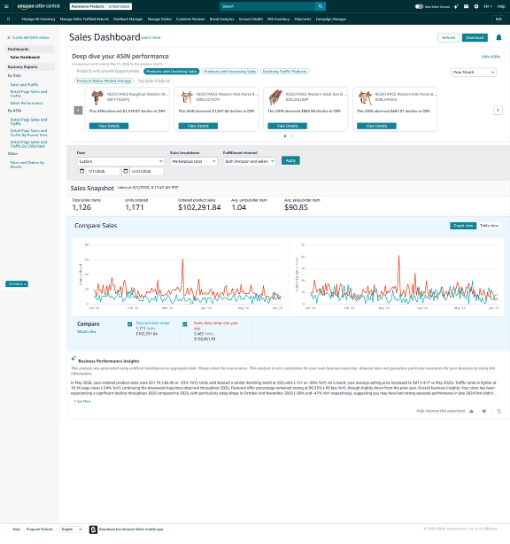Viewport: 510px width, 544px height.
Task: Click the thumbs up feedback icon
Action: 471,411
